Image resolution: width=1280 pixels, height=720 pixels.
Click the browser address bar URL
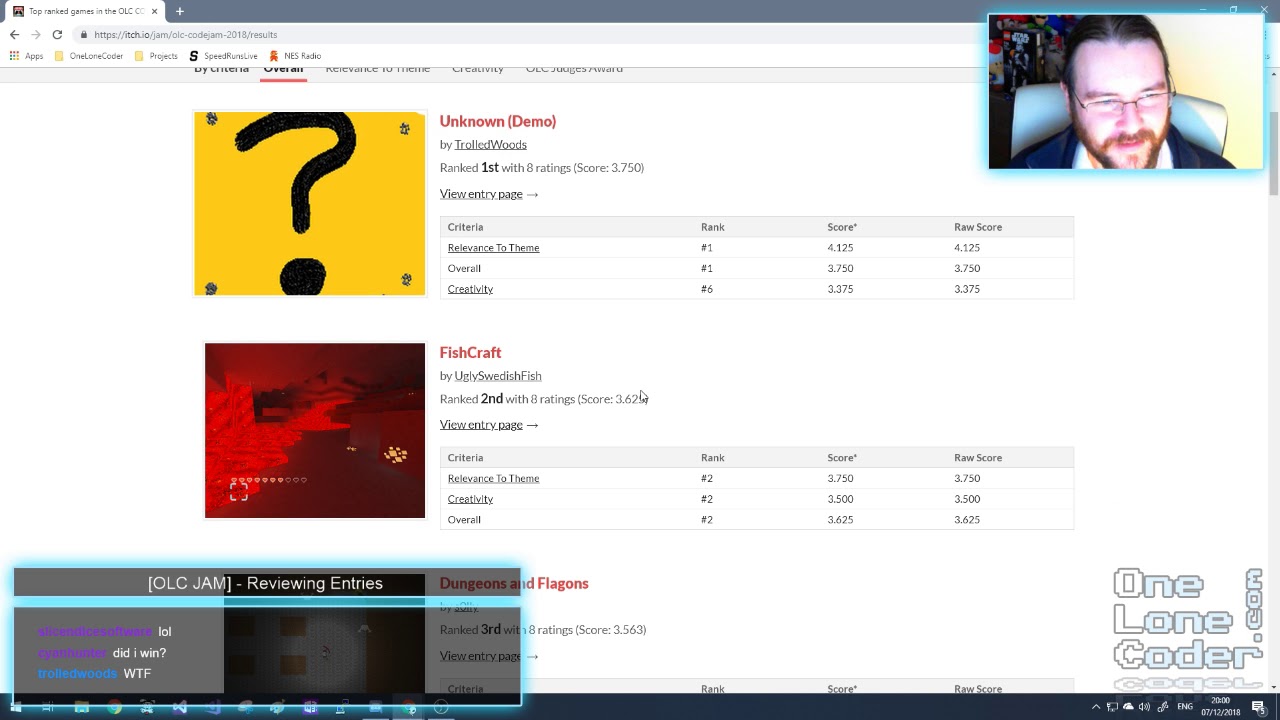(186, 35)
